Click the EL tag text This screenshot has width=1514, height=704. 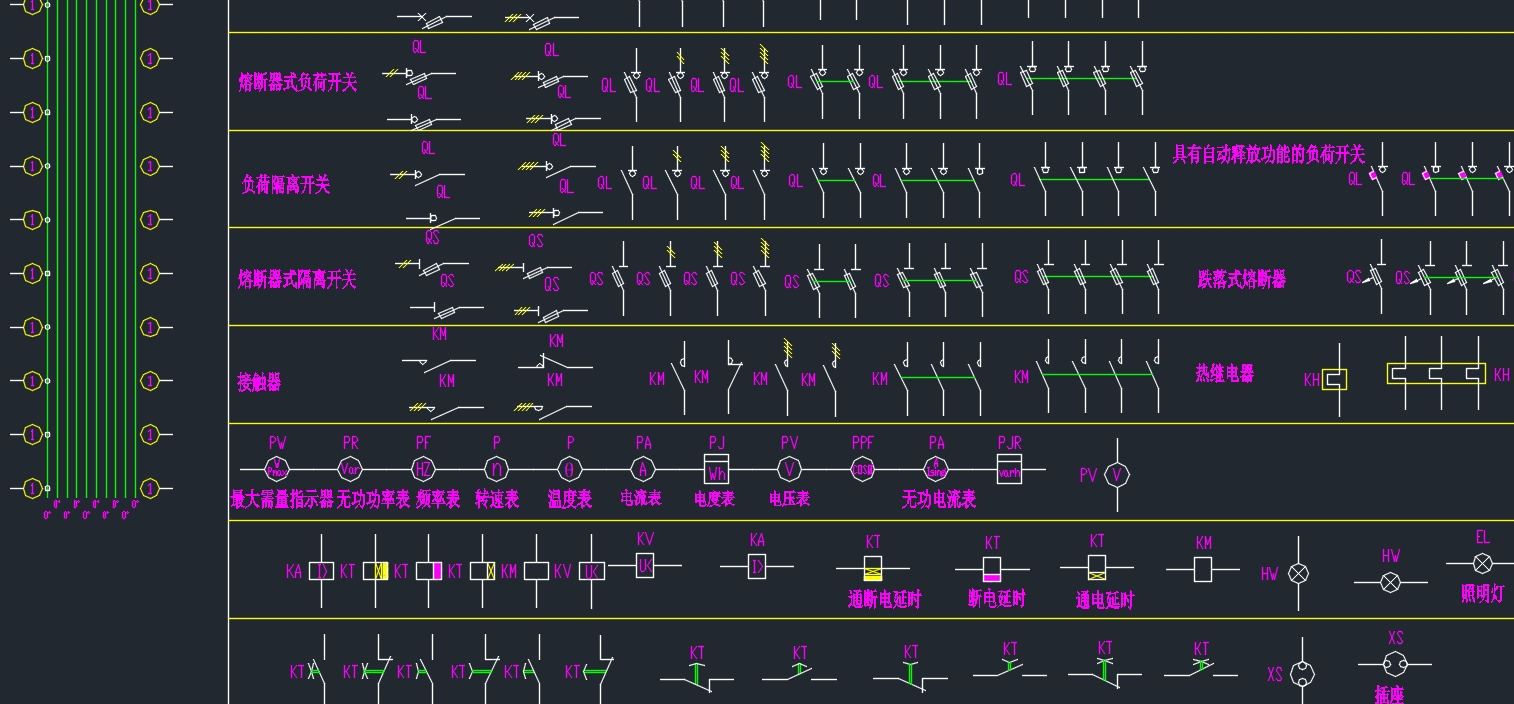coord(1482,537)
